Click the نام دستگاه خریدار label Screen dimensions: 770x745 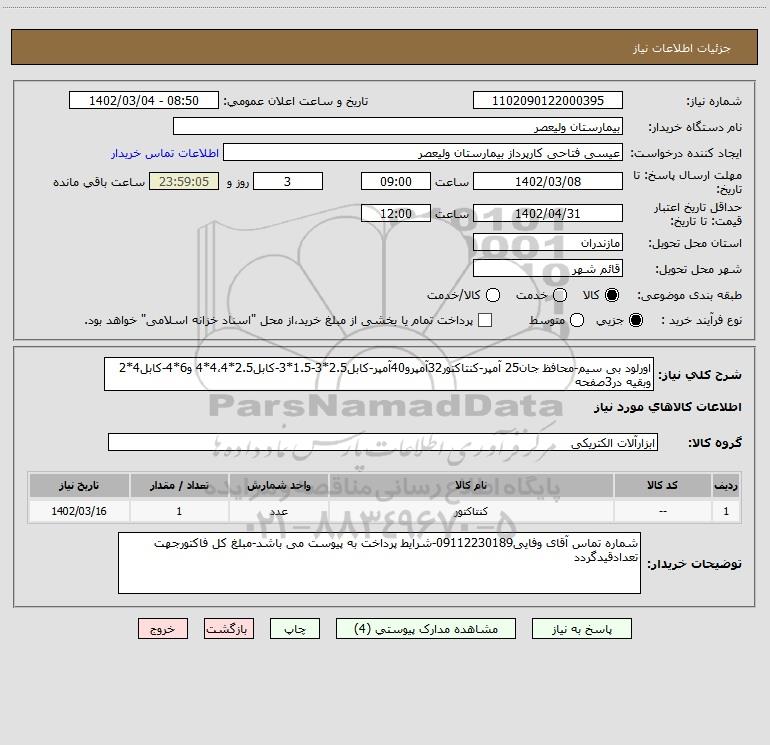click(x=695, y=128)
